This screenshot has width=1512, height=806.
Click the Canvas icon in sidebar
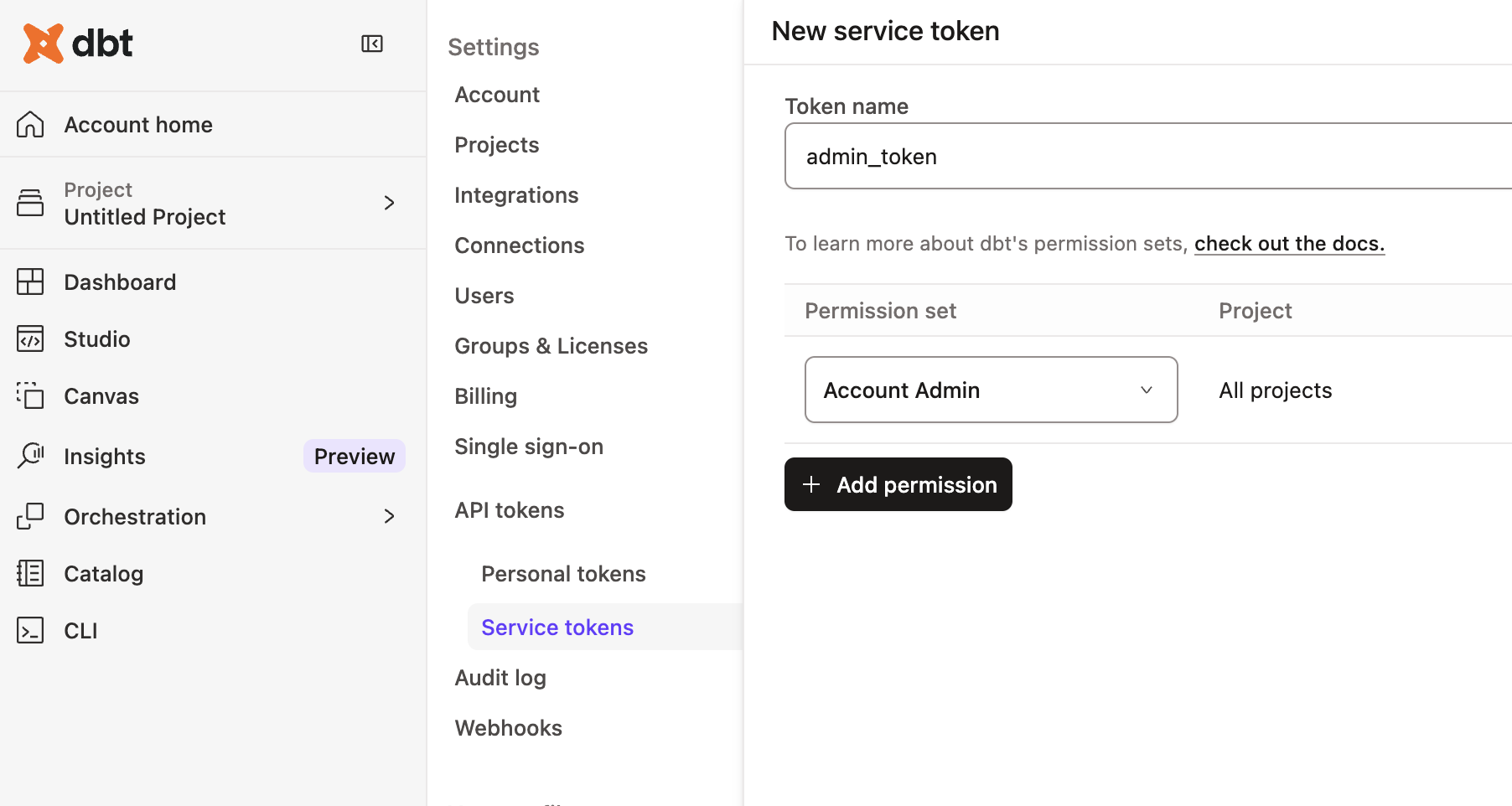coord(30,395)
